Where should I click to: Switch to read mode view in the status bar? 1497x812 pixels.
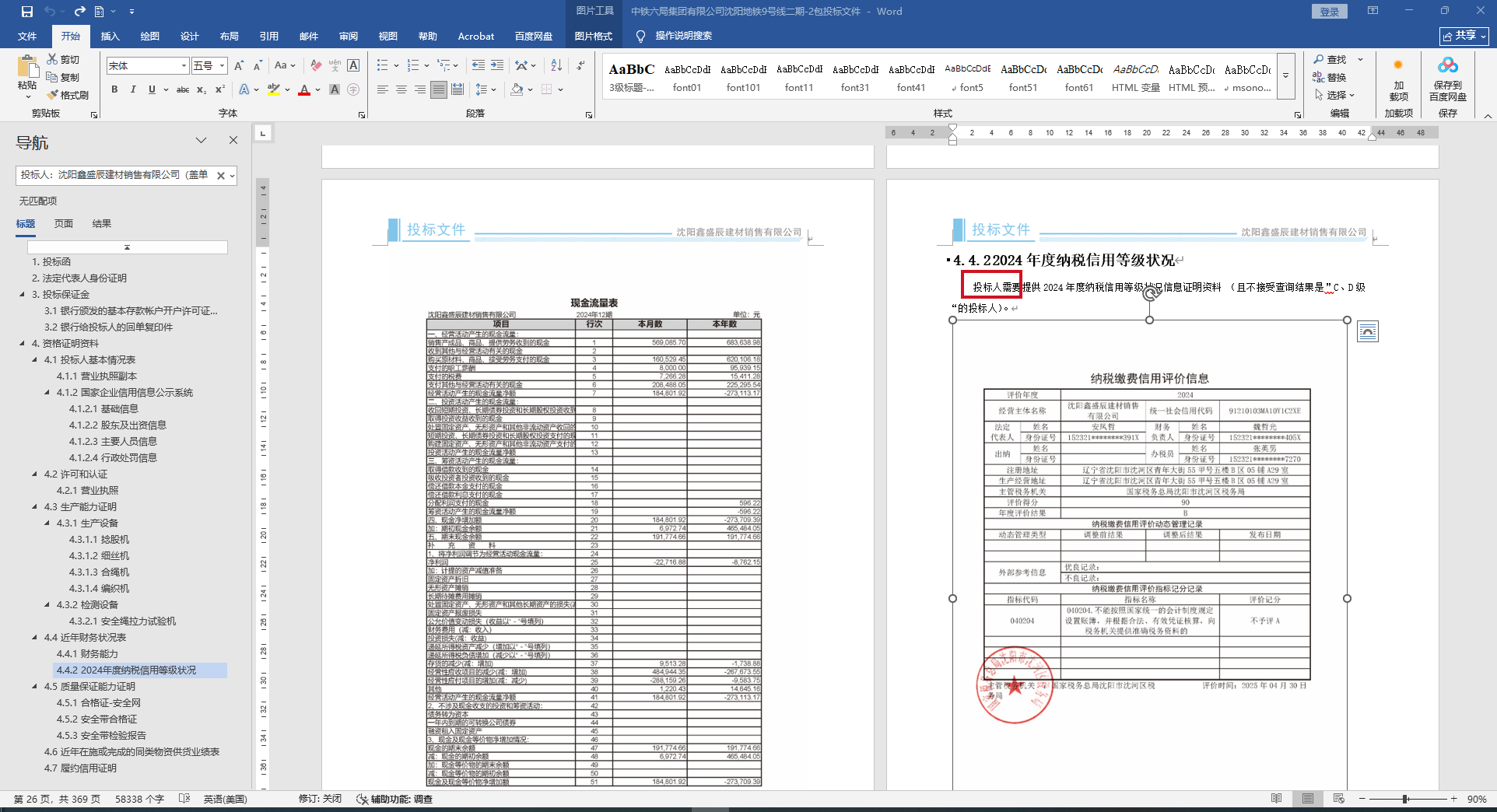[x=1276, y=799]
